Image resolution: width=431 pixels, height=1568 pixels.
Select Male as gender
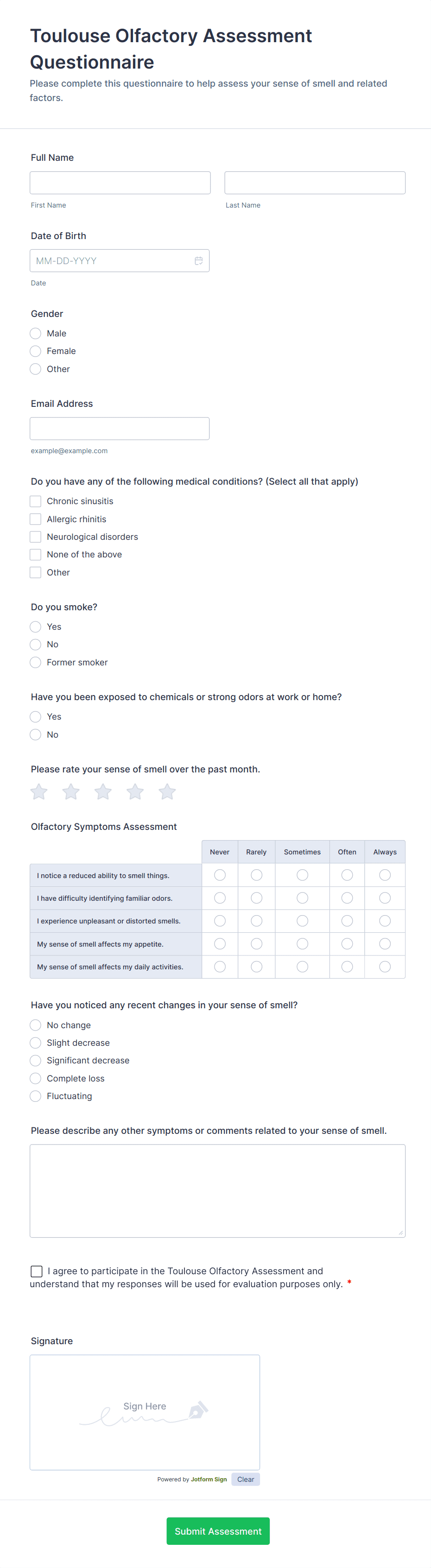35,333
